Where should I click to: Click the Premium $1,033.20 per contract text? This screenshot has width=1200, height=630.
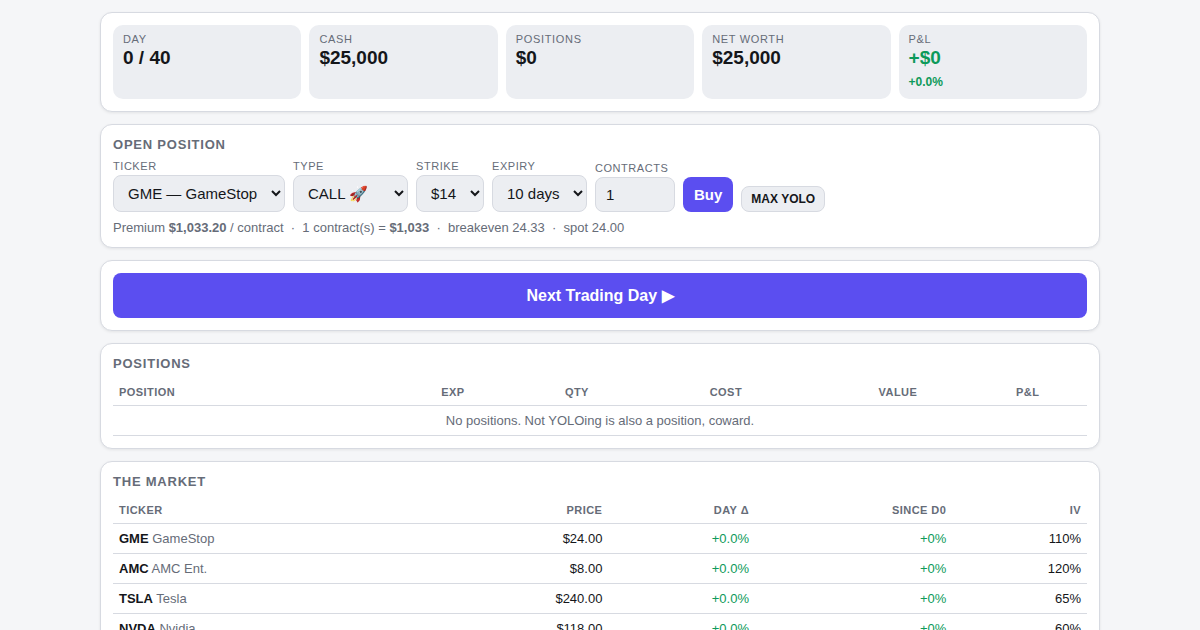198,228
